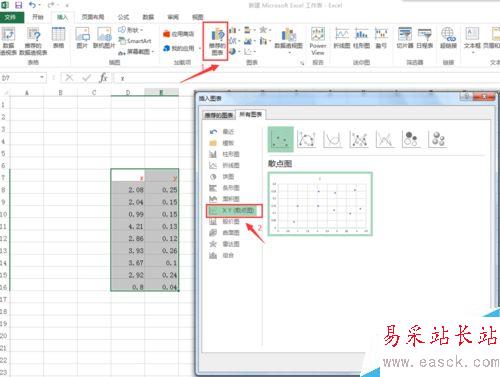Screen dimensions: 500x377
Task: Click the scatter chart preview thumbnail
Action: 320,204
